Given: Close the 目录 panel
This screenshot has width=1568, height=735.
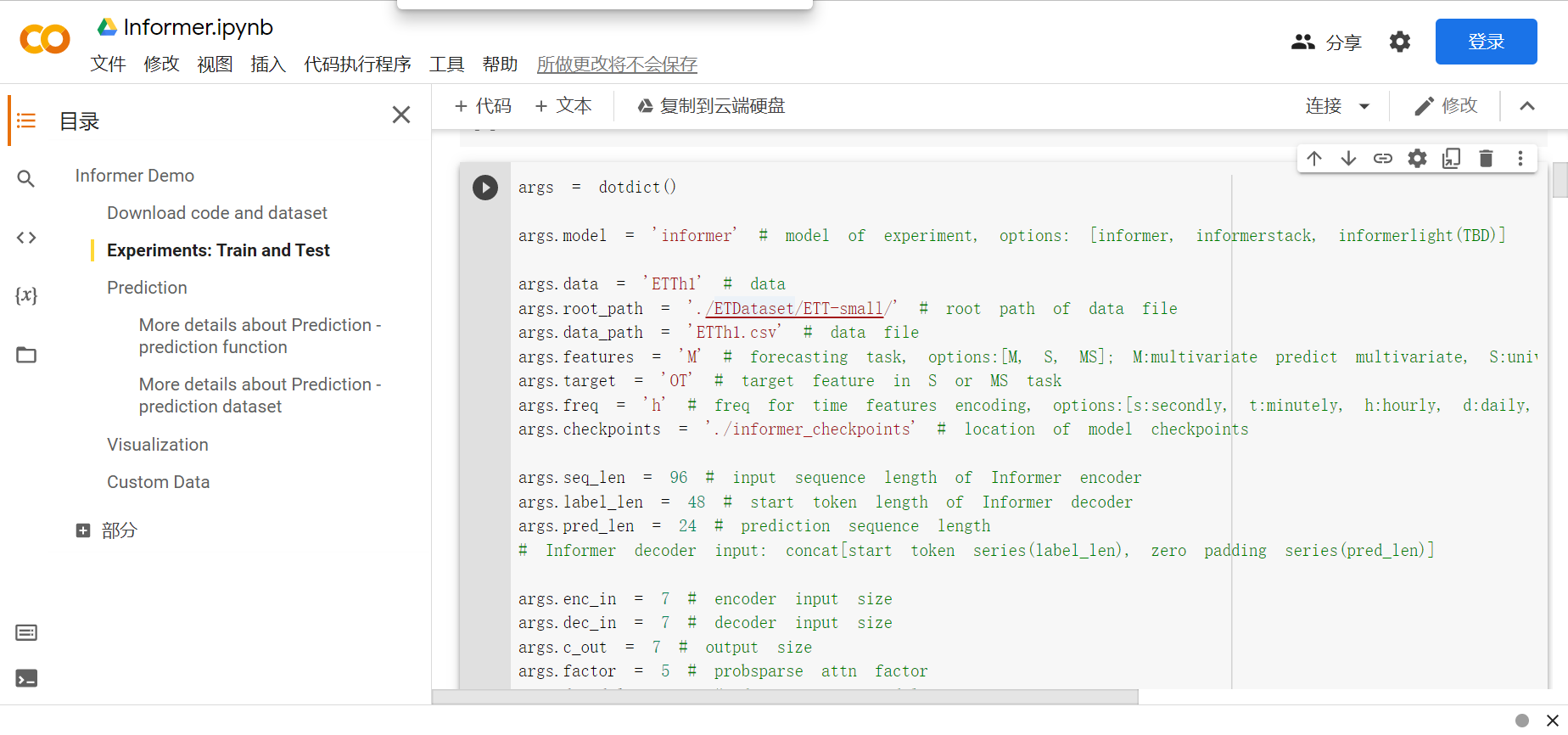Looking at the screenshot, I should pyautogui.click(x=400, y=115).
